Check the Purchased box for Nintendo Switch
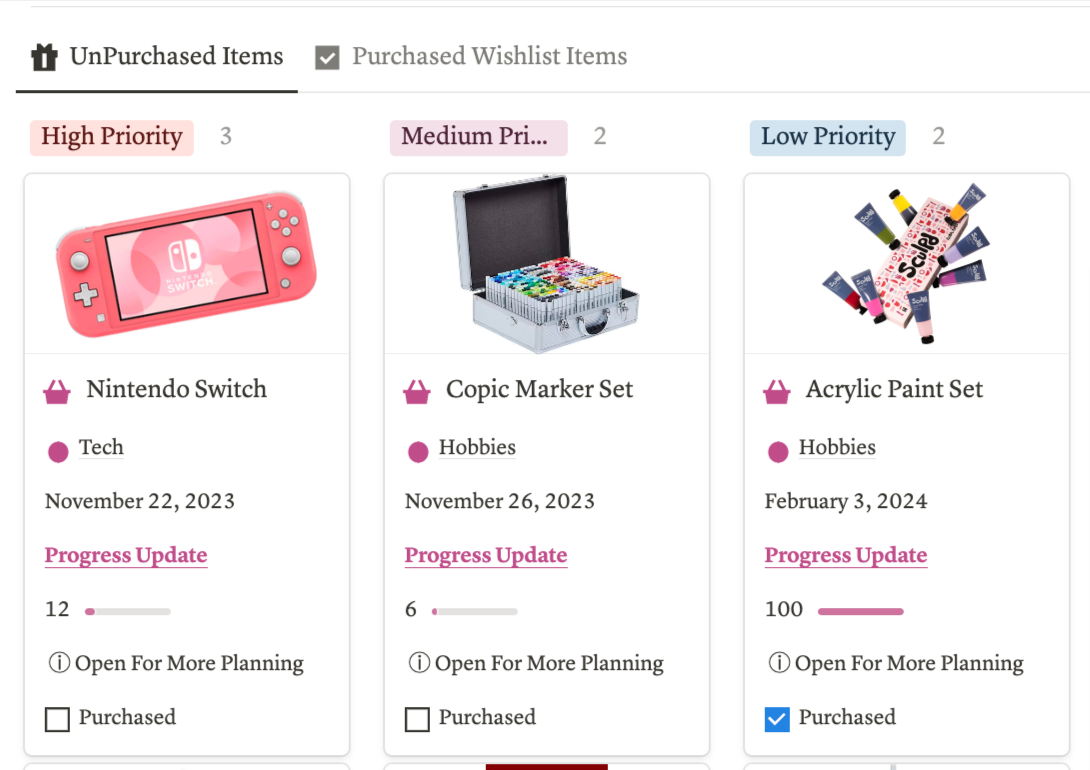This screenshot has width=1090, height=770. coord(58,719)
